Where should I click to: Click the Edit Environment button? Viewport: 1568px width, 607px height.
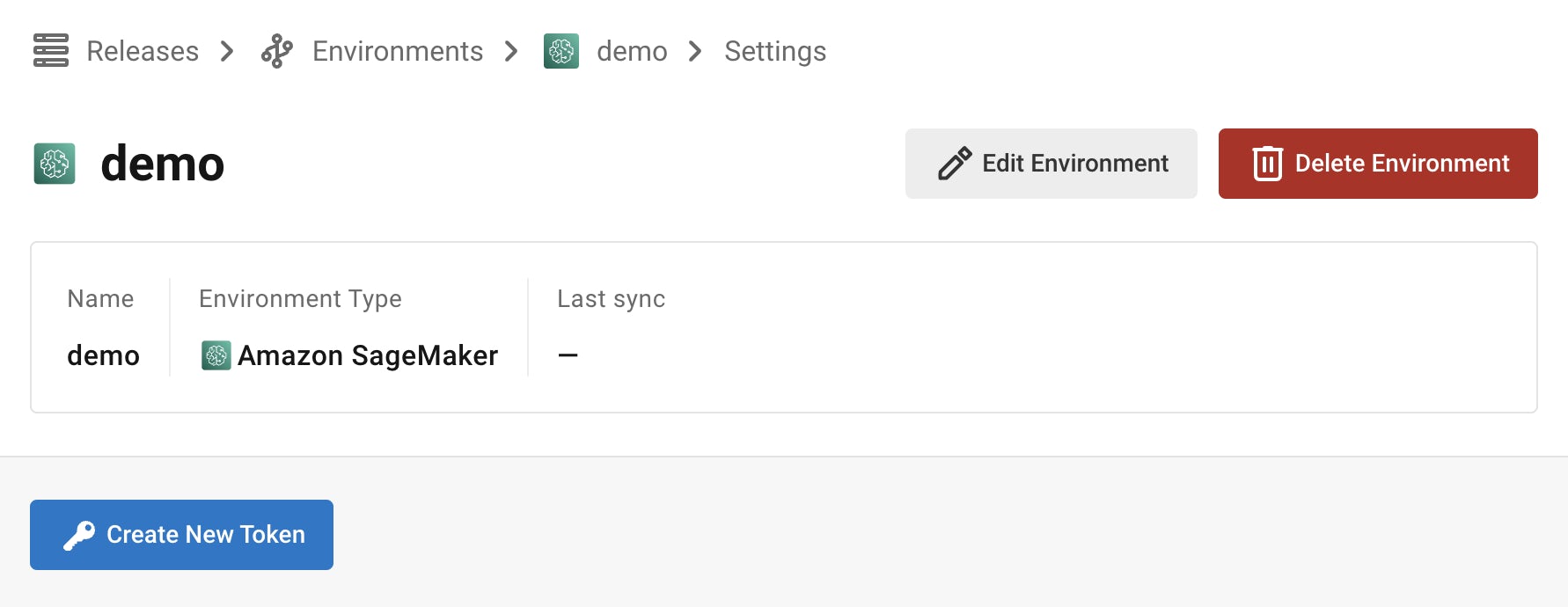pos(1051,163)
